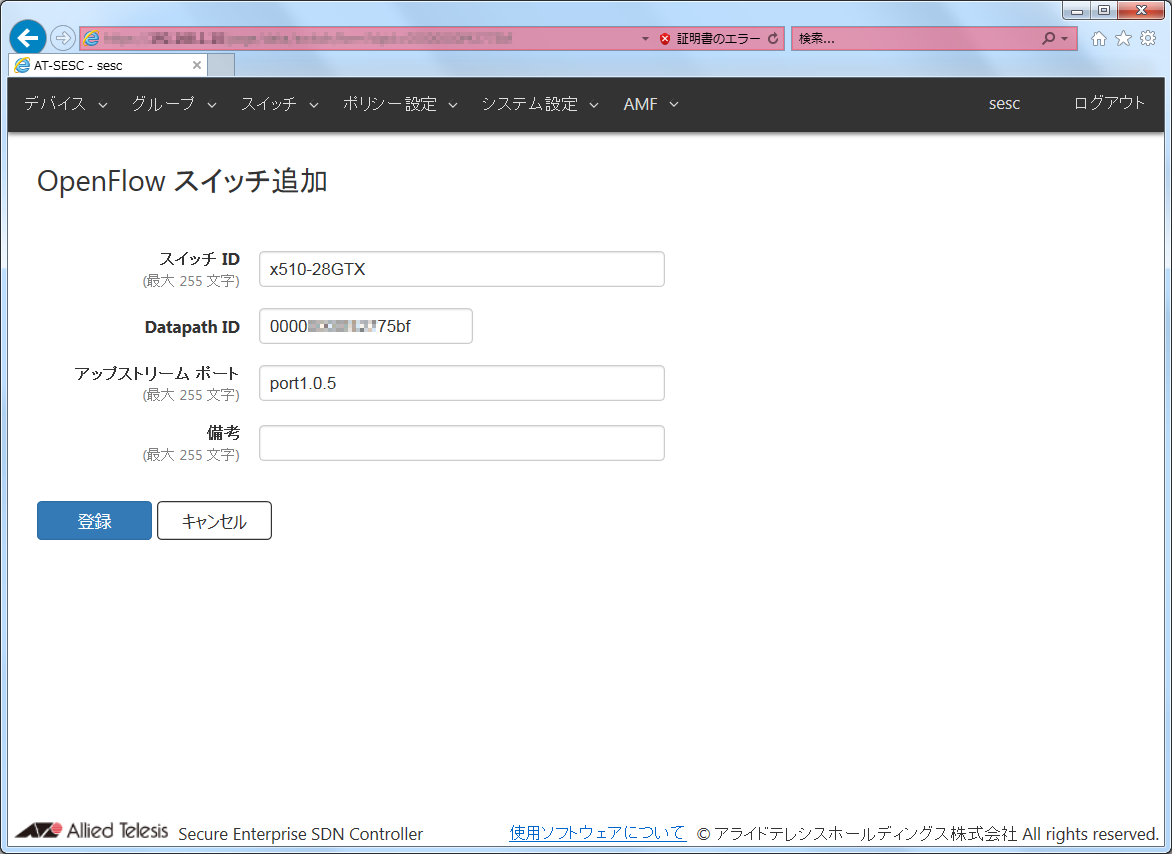
Task: Click the 証明書のエラー certificate error text
Action: click(718, 39)
